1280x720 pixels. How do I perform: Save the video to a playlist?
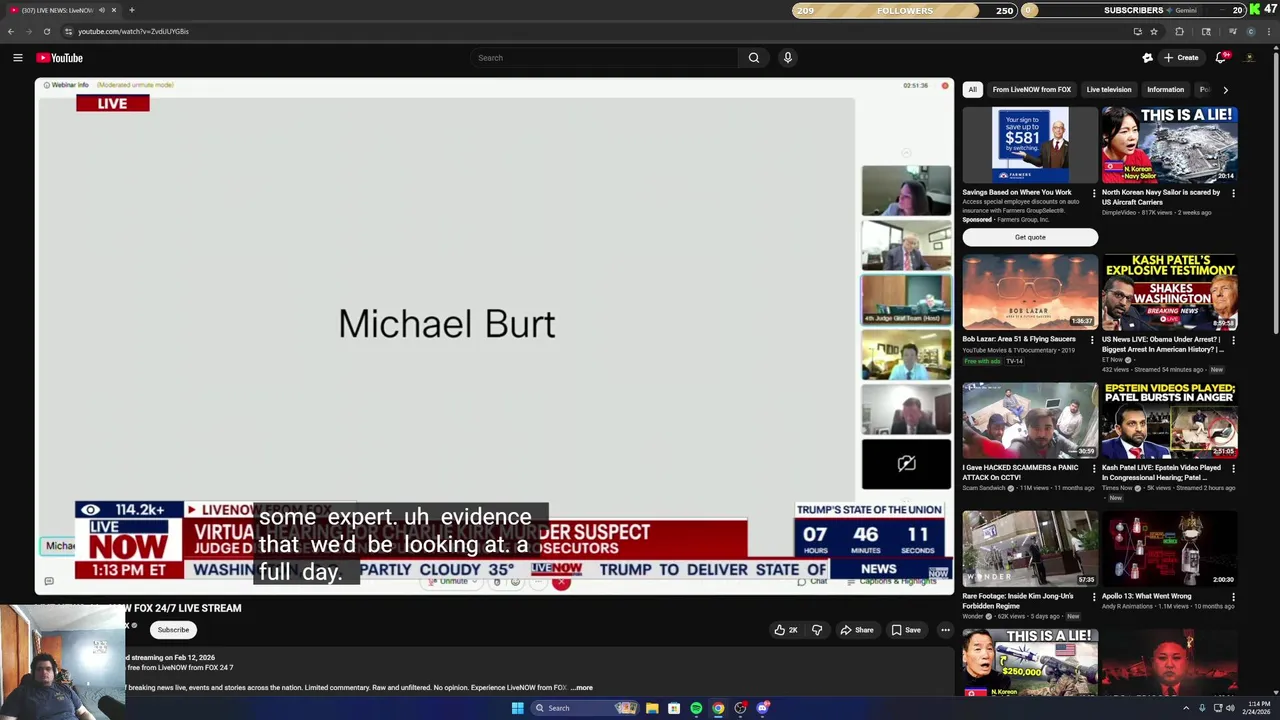tap(906, 630)
